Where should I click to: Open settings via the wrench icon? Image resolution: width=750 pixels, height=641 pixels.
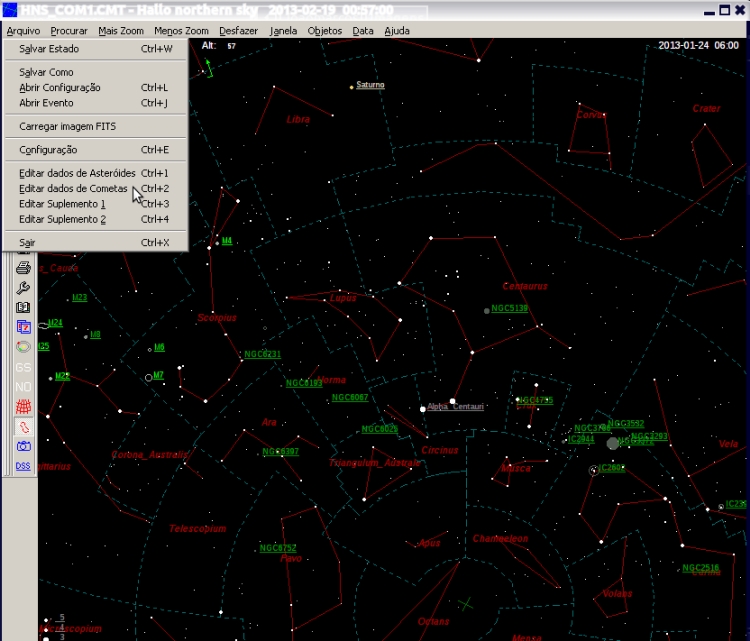(x=23, y=287)
